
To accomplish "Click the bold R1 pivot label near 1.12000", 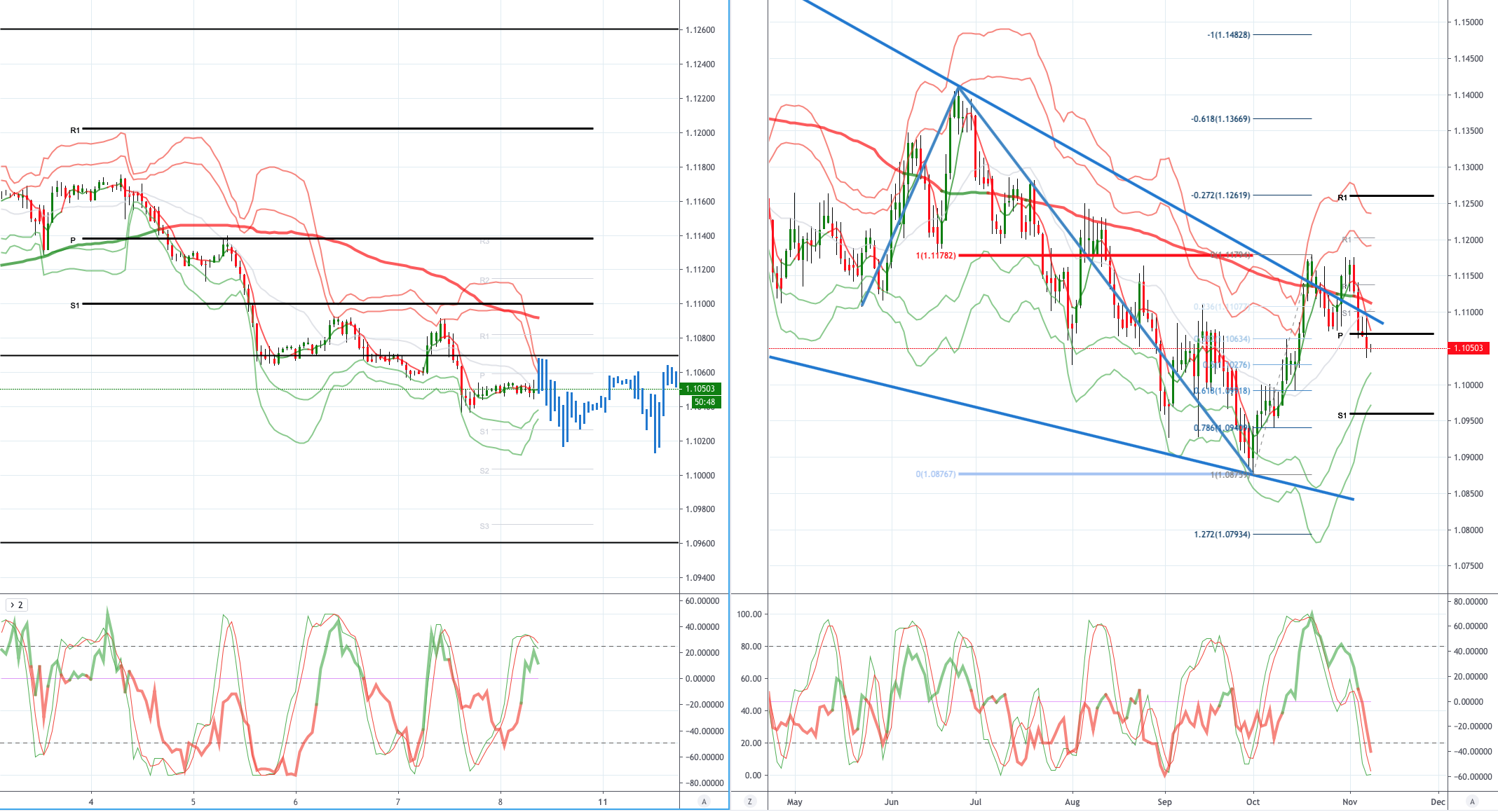I will click(x=75, y=130).
